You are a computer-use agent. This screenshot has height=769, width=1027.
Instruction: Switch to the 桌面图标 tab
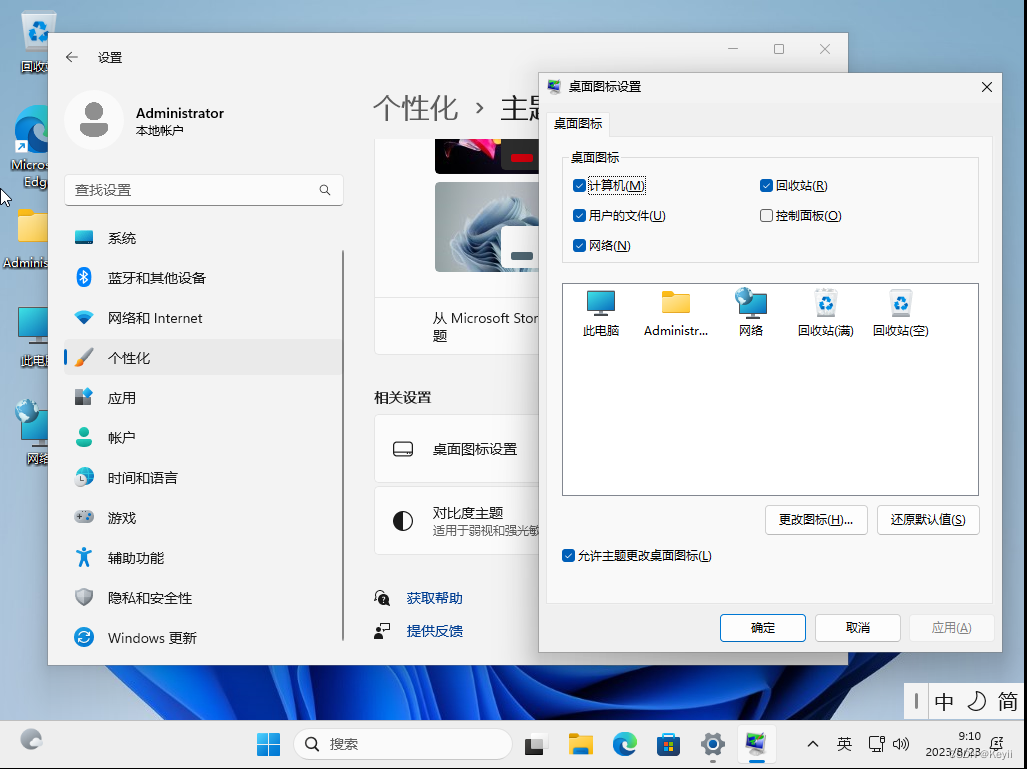(578, 124)
